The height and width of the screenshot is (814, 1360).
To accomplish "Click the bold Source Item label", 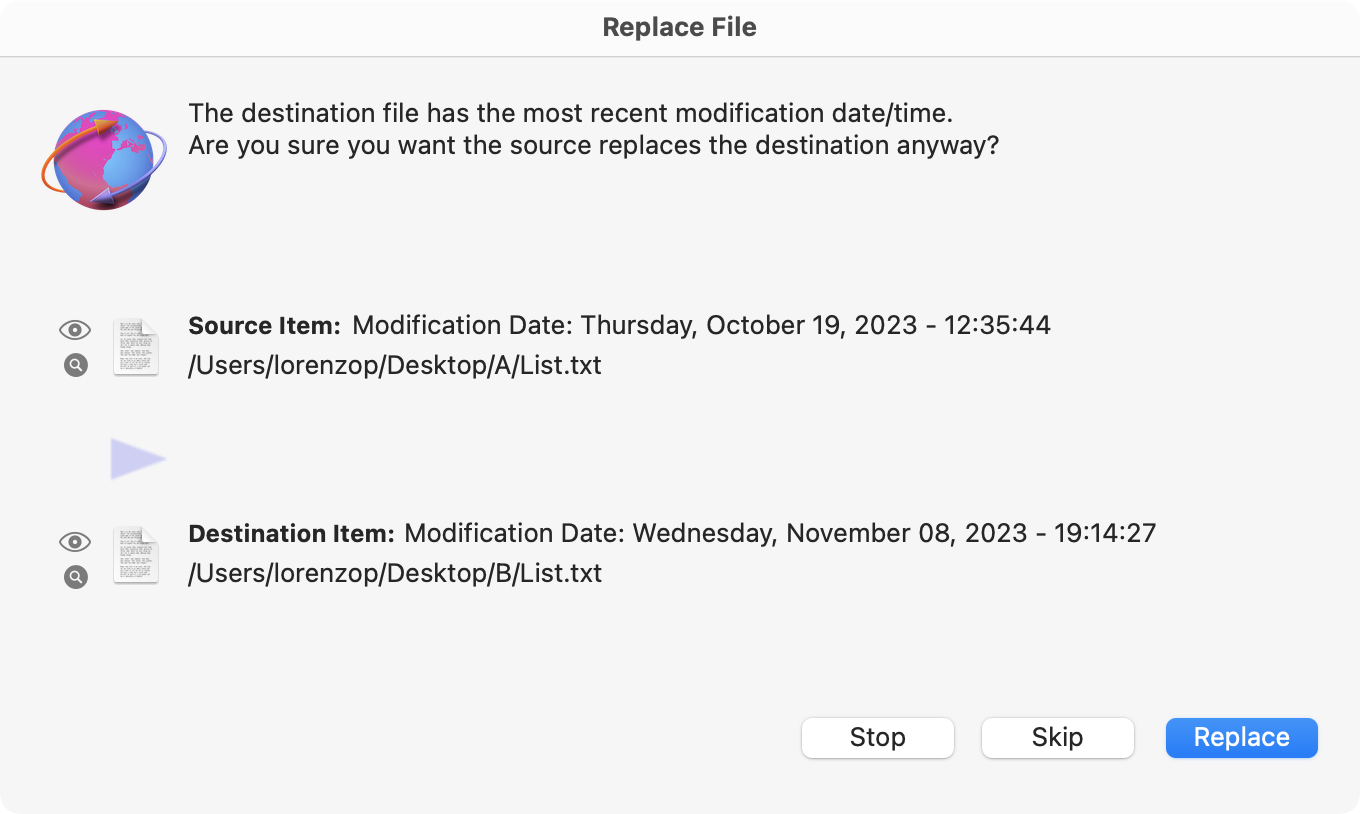I will [x=265, y=326].
